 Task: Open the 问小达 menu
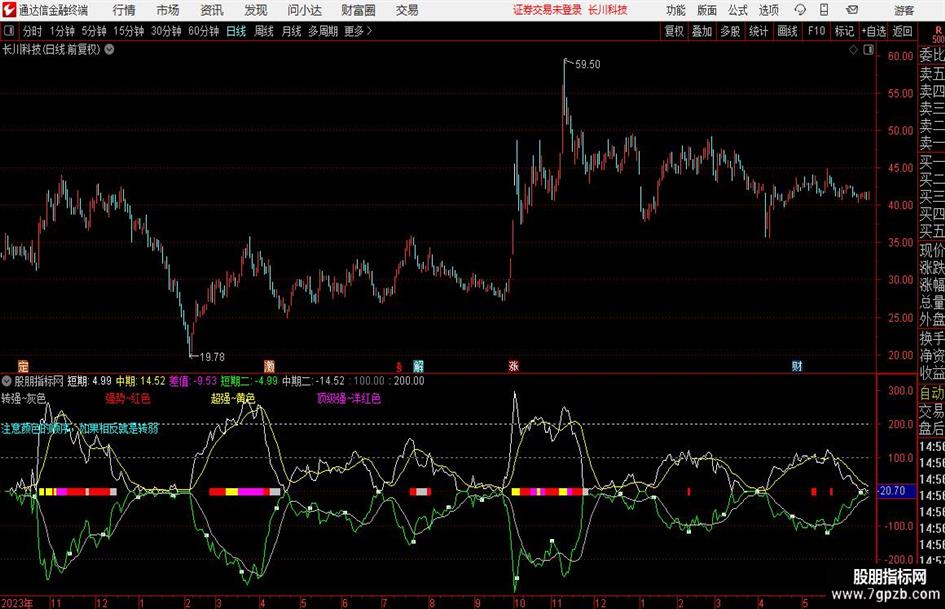[304, 10]
